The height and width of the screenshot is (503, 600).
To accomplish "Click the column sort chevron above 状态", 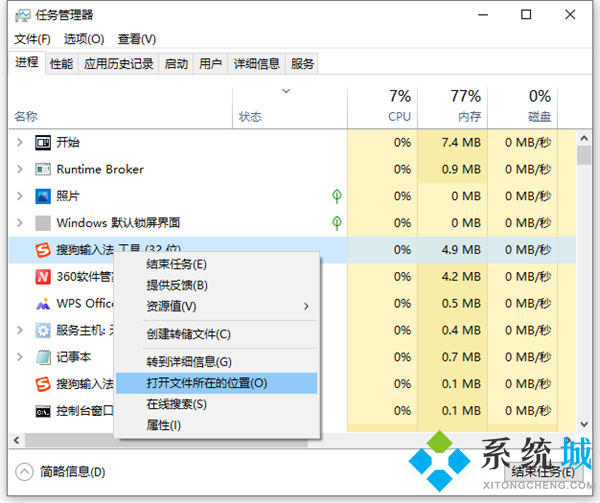I will click(286, 91).
